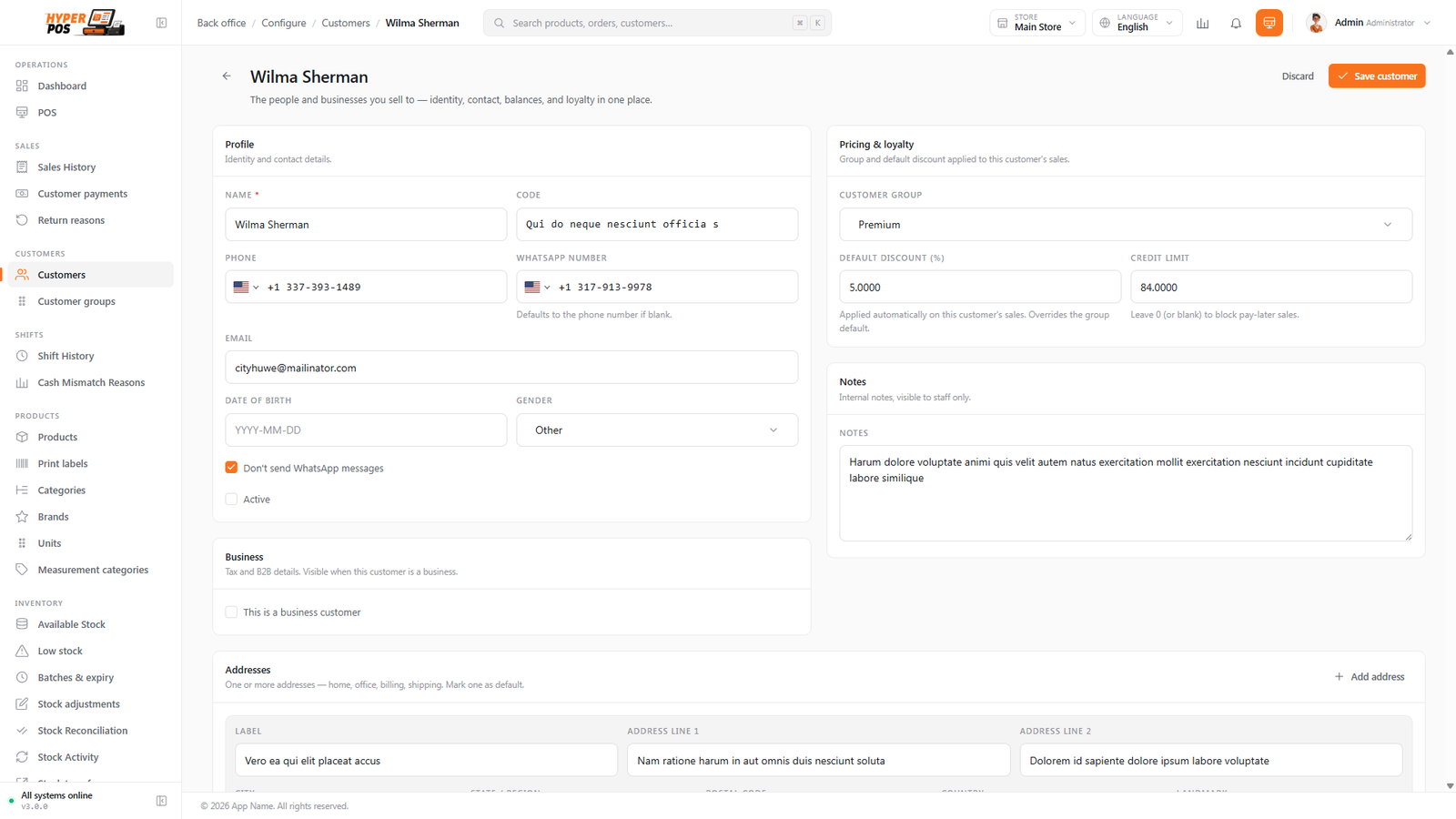Click the Brands star icon

22,516
